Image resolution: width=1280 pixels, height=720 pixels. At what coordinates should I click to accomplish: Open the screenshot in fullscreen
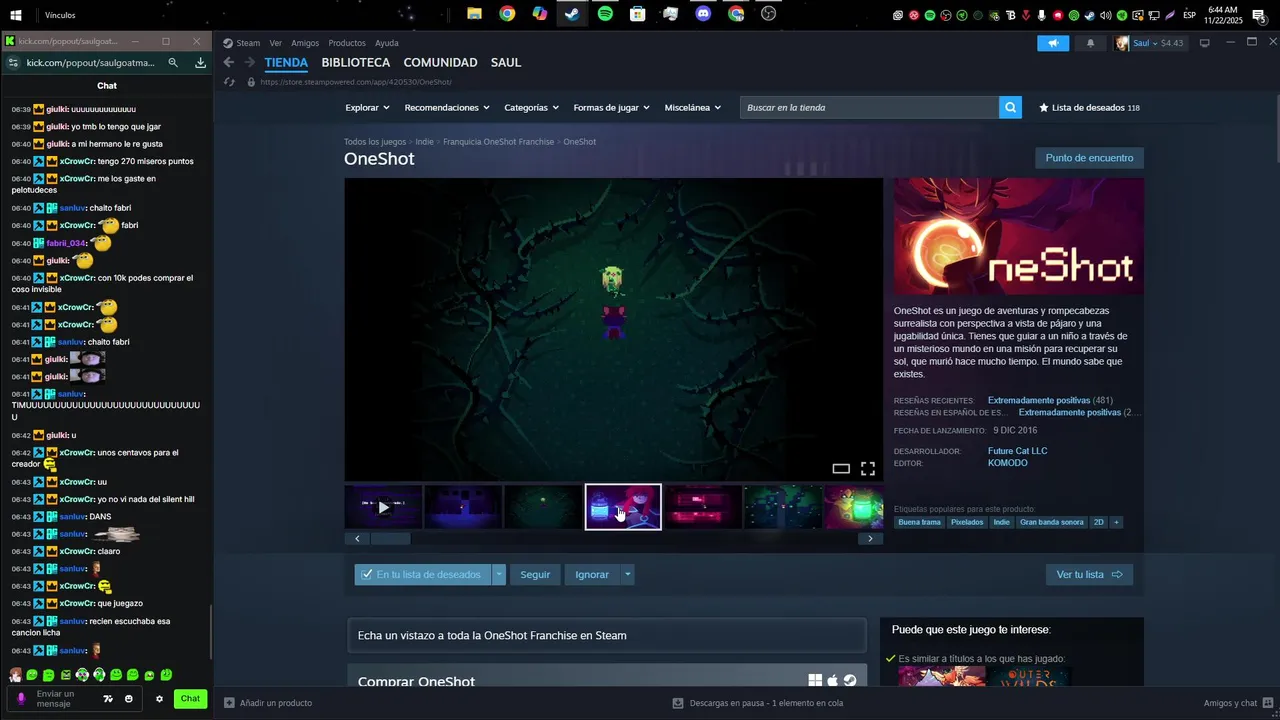[868, 468]
